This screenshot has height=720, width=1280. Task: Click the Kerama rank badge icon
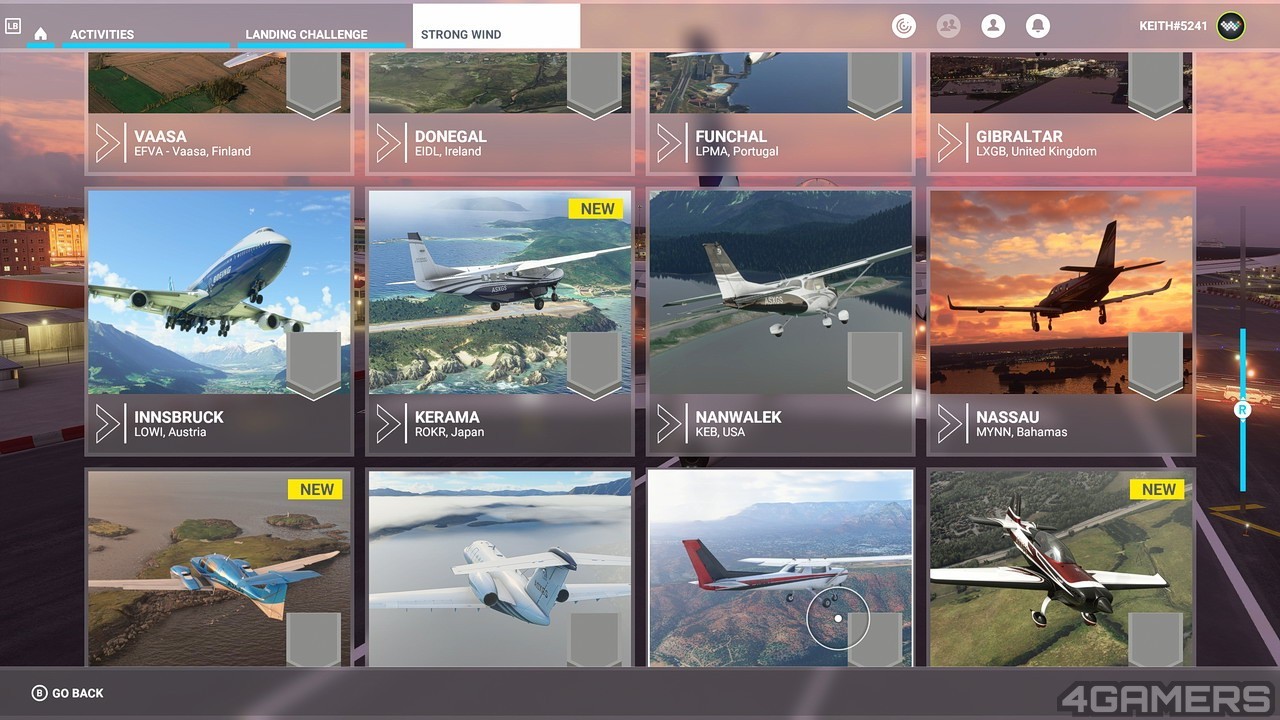tap(595, 366)
